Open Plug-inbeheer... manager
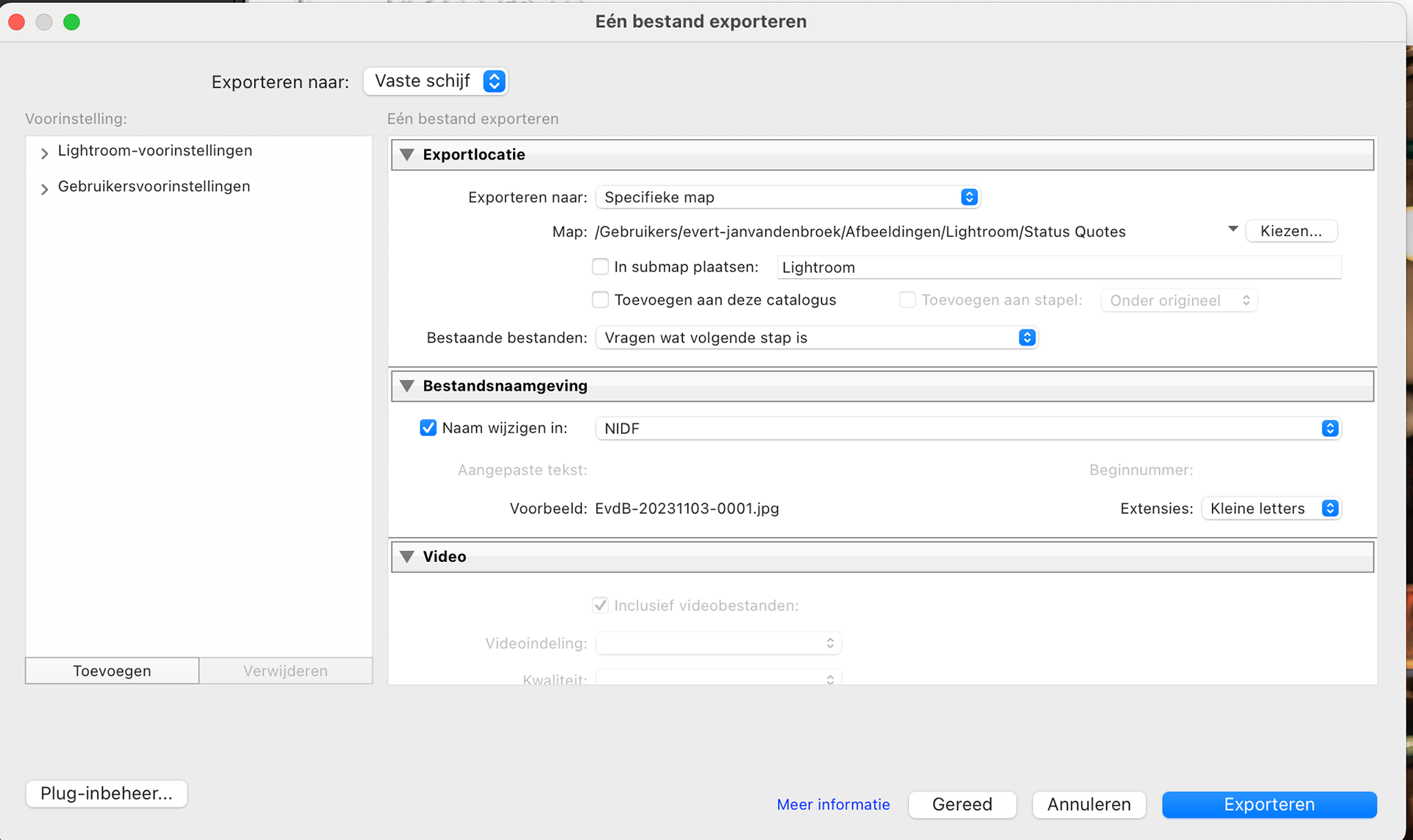 [x=107, y=794]
